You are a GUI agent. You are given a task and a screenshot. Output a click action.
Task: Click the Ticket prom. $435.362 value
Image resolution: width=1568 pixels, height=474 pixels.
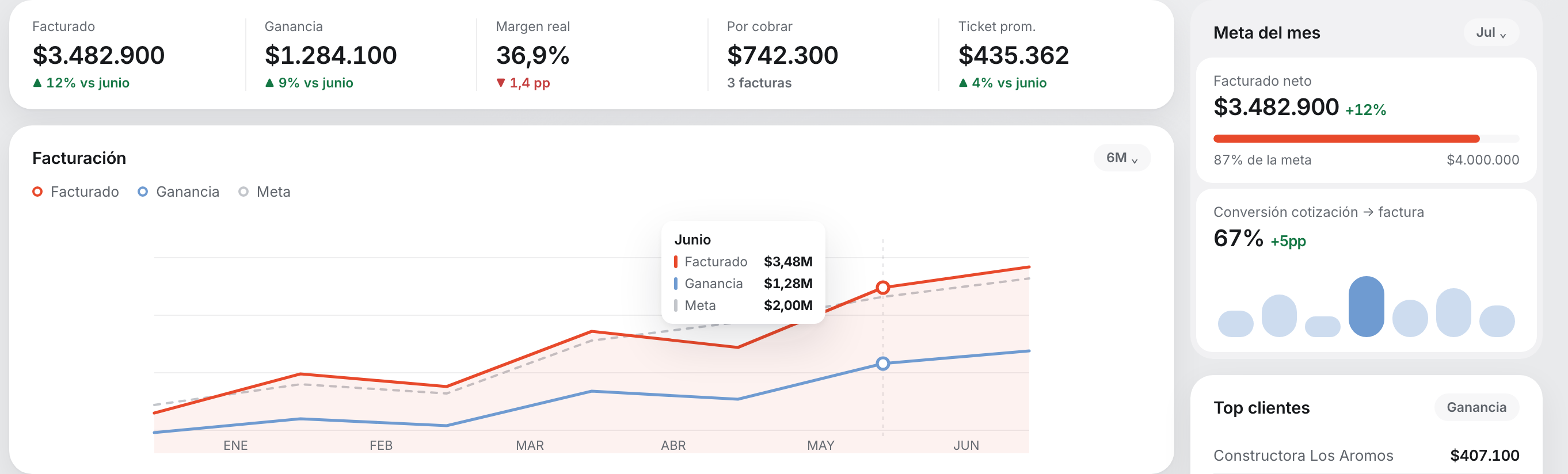pos(1014,55)
